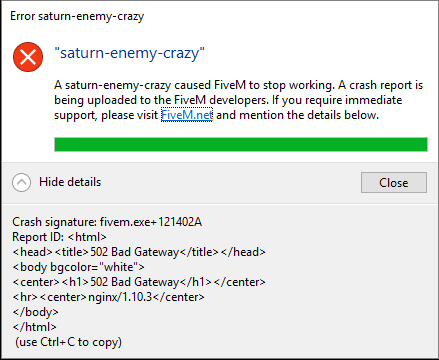Screen dimensions: 439x360
Task: Click the center h1 502 Bad Gateway line
Action: pos(139,282)
